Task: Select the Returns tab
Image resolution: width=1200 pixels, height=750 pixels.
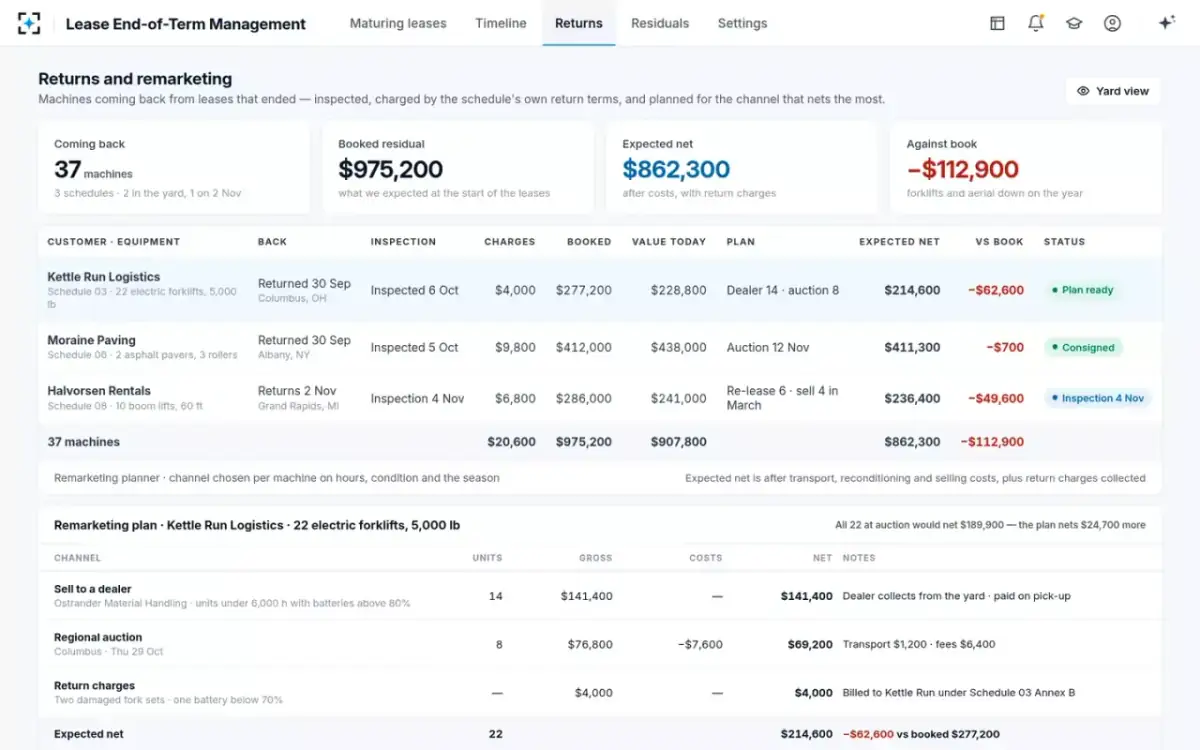Action: point(579,23)
